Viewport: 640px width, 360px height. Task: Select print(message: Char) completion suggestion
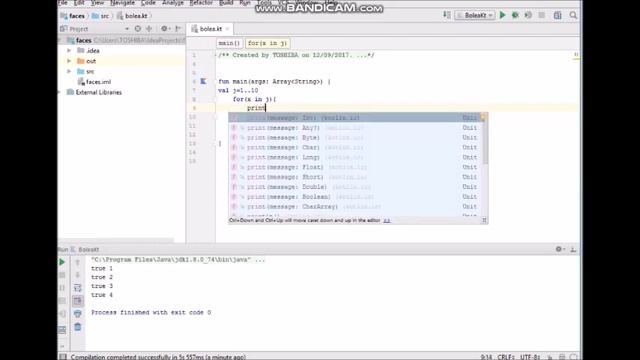[x=355, y=147]
